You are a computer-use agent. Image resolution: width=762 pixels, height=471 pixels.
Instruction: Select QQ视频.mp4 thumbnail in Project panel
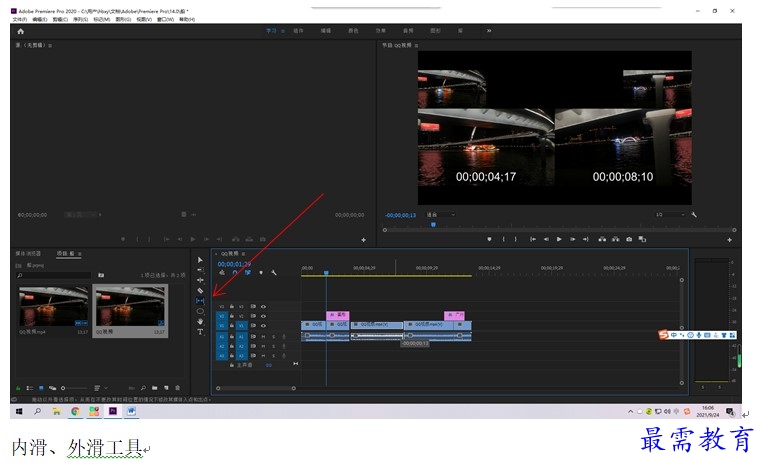(53, 306)
